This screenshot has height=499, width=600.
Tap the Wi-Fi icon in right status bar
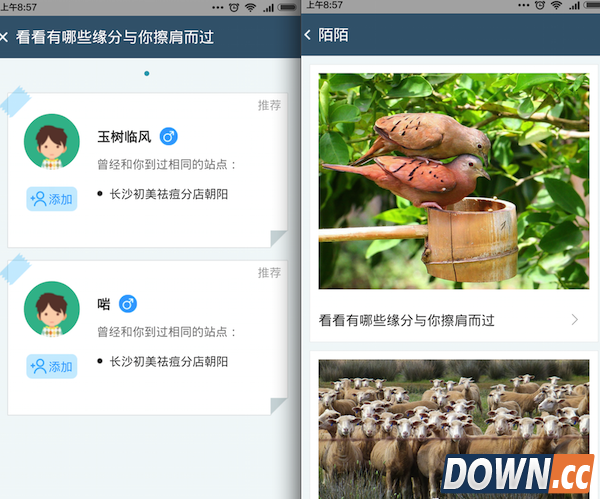click(x=556, y=5)
